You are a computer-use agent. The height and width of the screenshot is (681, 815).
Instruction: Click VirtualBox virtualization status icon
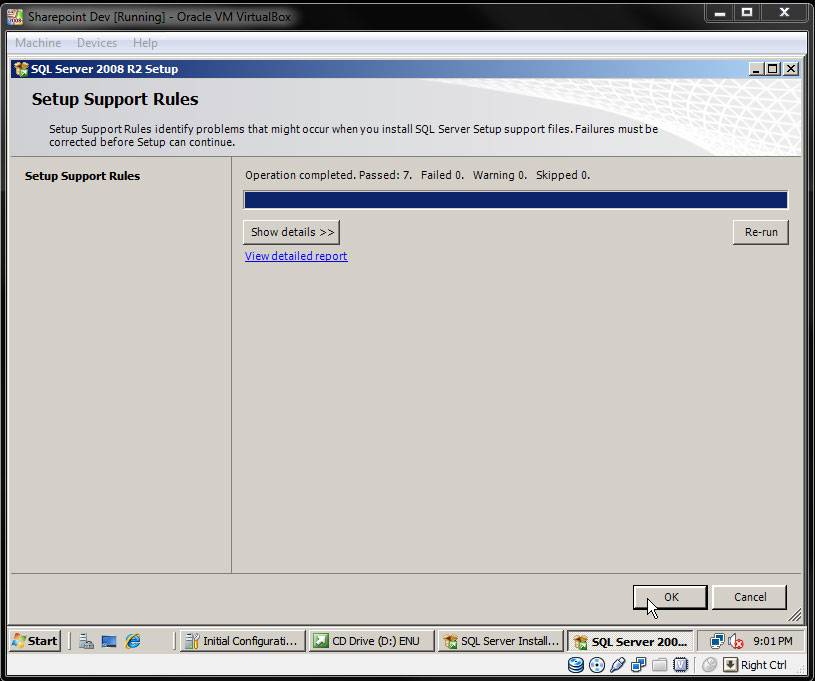(680, 665)
